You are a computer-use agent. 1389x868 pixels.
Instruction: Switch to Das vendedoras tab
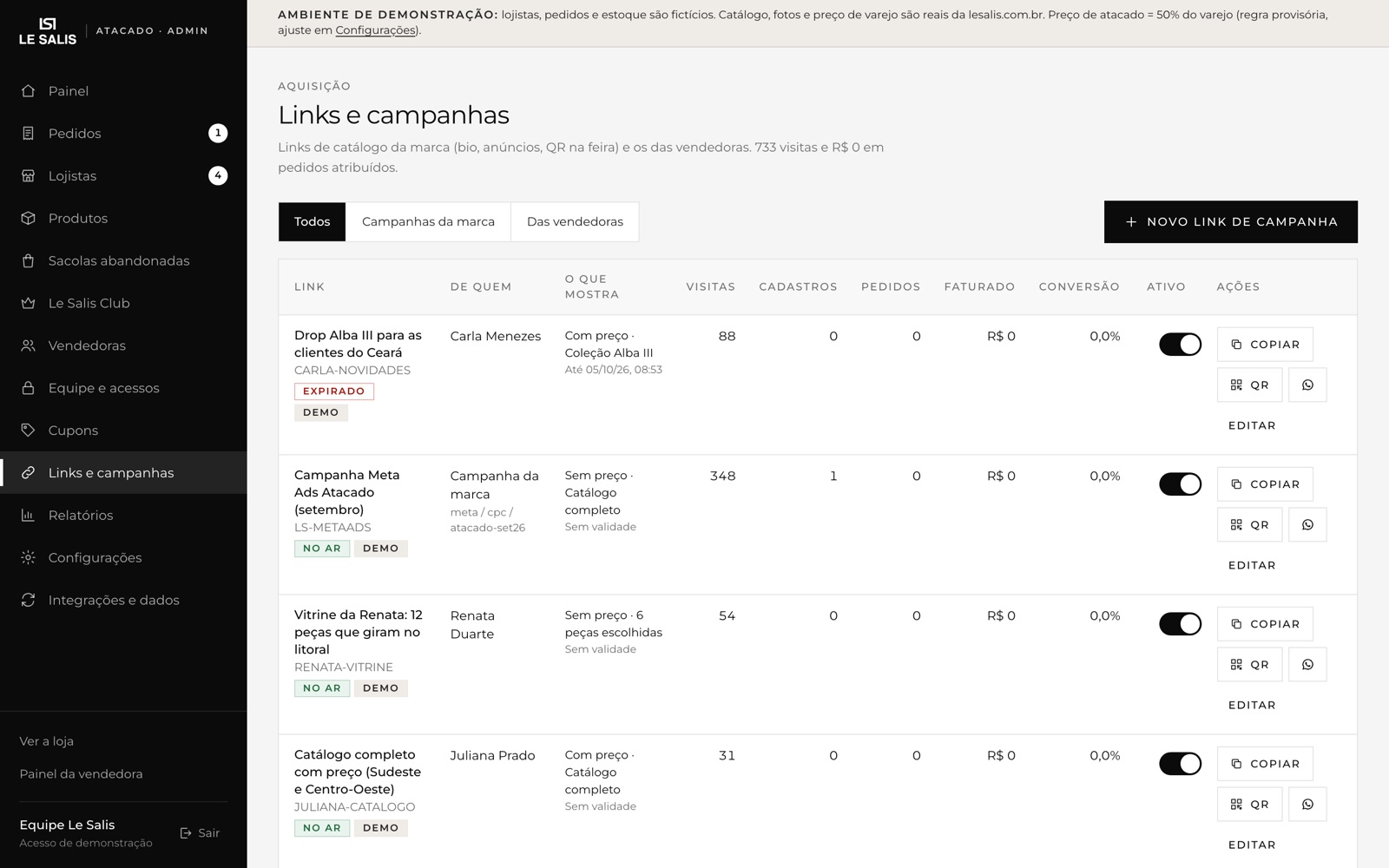575,222
